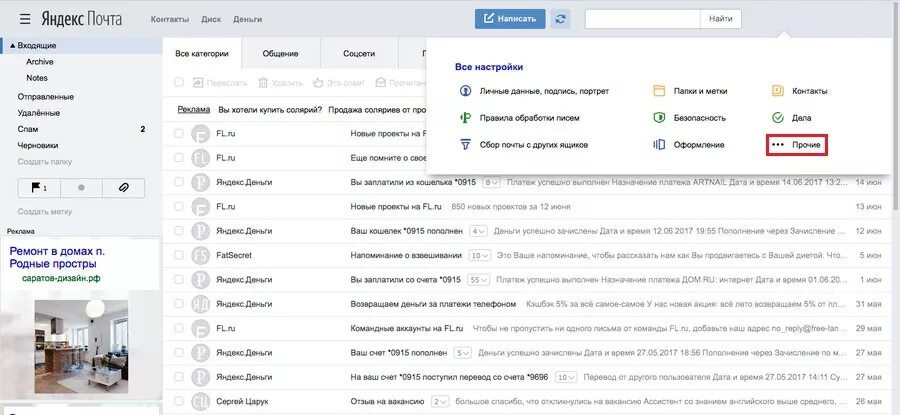Check the Вы заплатили со счета message
This screenshot has height=415, width=900.
(179, 280)
